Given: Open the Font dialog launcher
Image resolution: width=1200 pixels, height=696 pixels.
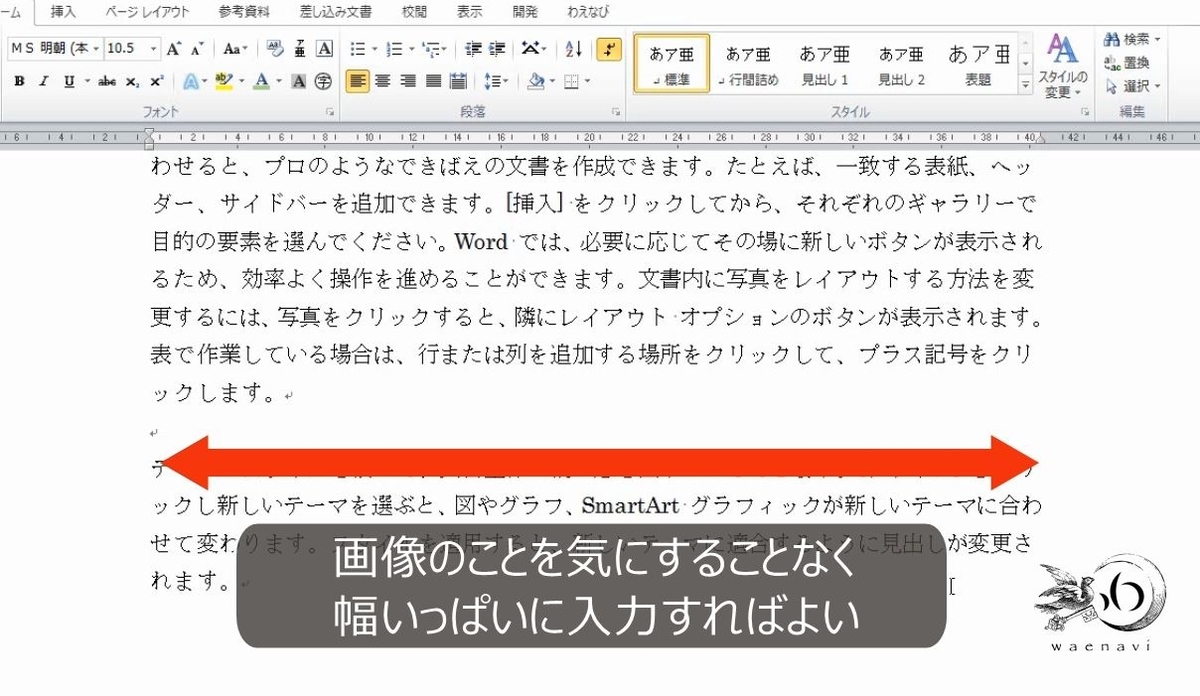Looking at the screenshot, I should pos(330,113).
